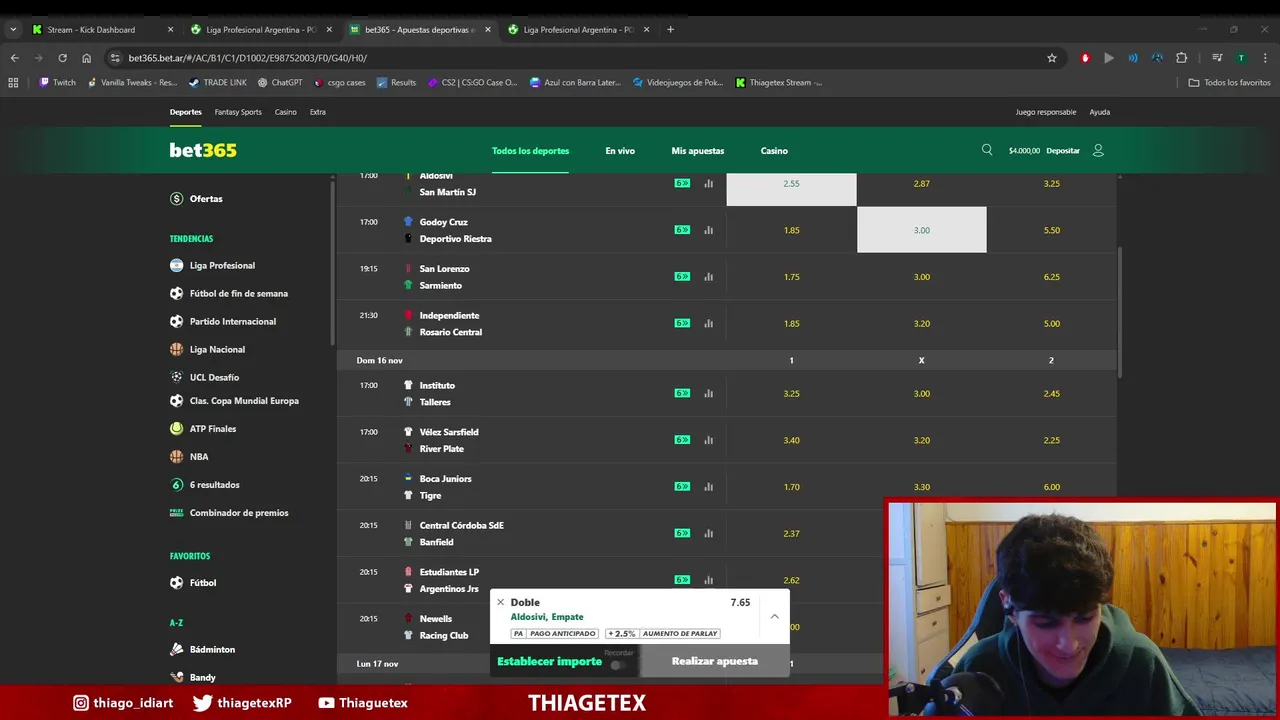Switch to first Liga Profesional Argentina tab
This screenshot has height=720, width=1280.
point(262,30)
